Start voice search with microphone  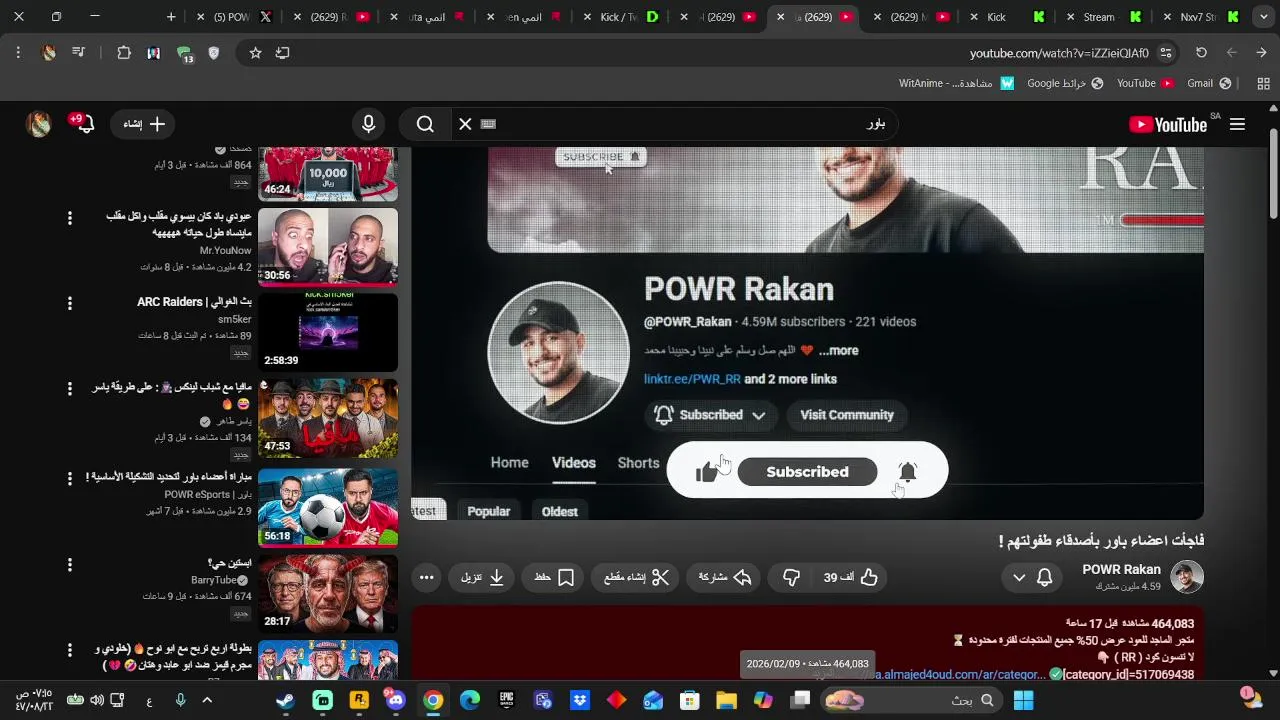coord(368,124)
